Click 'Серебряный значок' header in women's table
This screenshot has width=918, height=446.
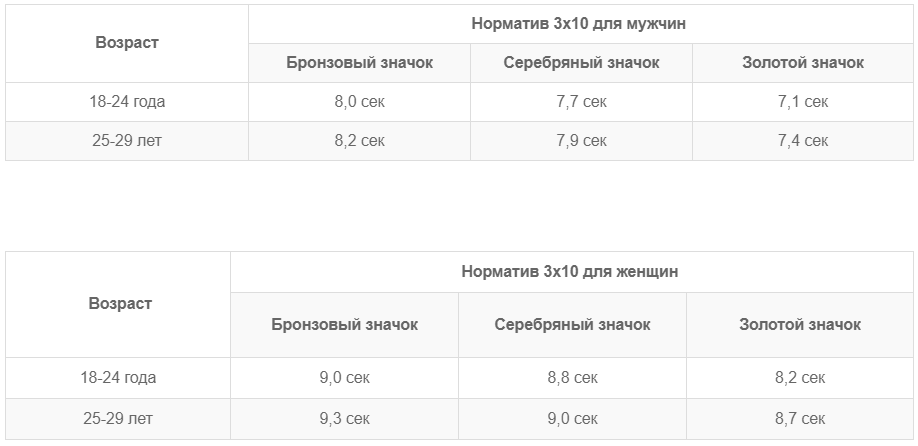pos(572,324)
